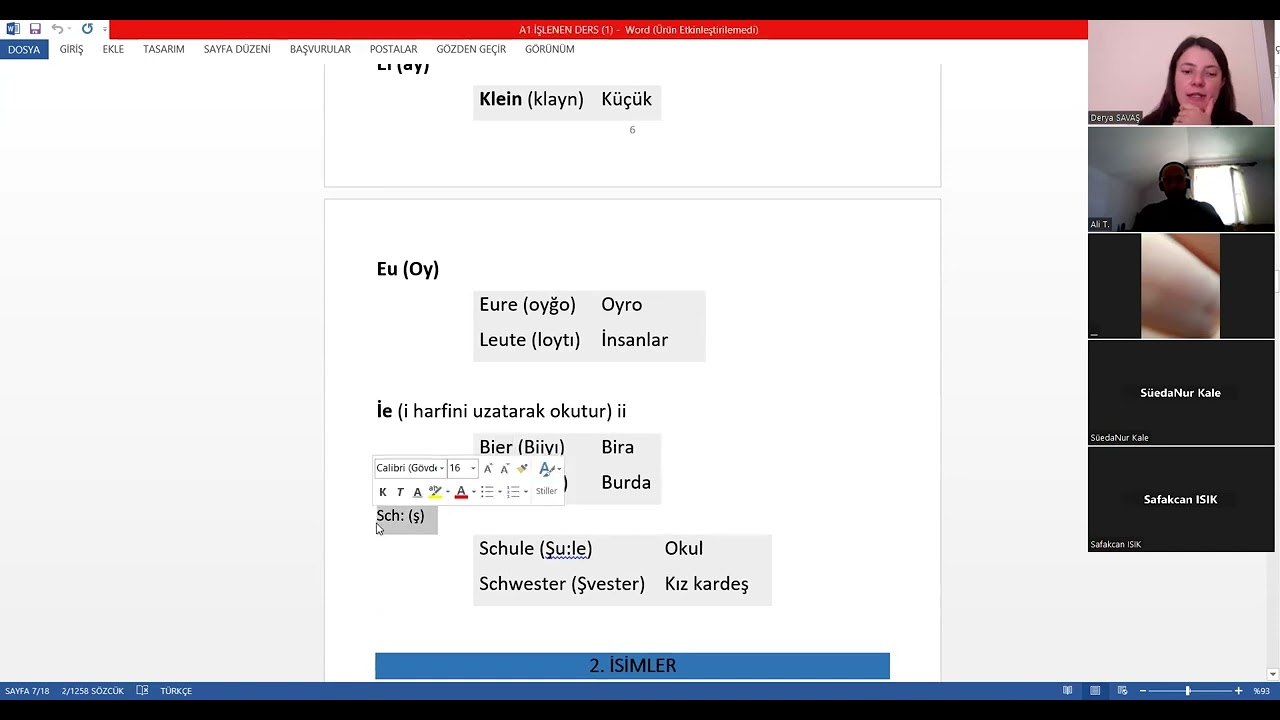Image resolution: width=1280 pixels, height=720 pixels.
Task: Switch to the GİRİŞ ribbon tab
Action: click(71, 49)
